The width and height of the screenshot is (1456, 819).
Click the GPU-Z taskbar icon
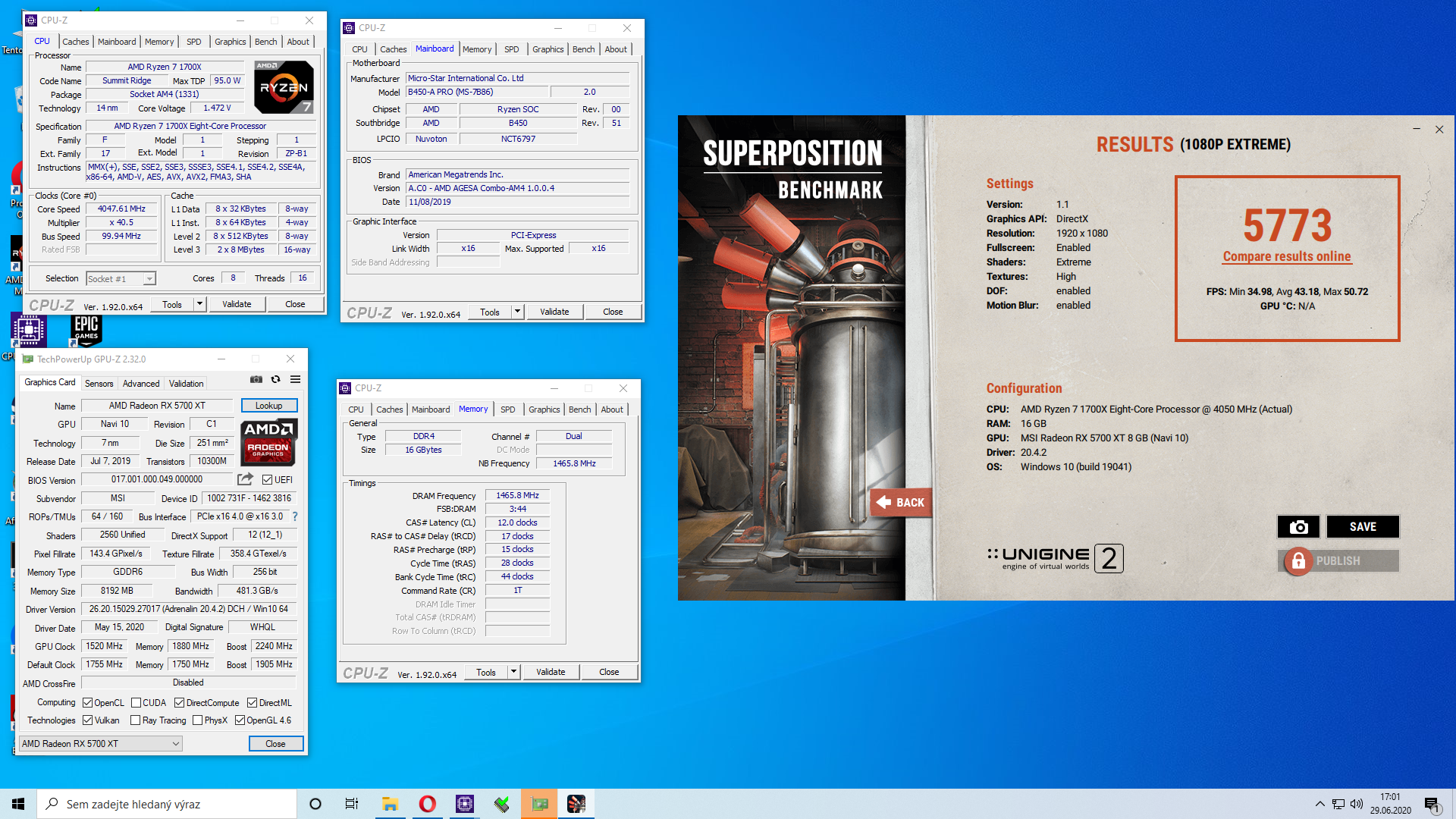(x=539, y=804)
